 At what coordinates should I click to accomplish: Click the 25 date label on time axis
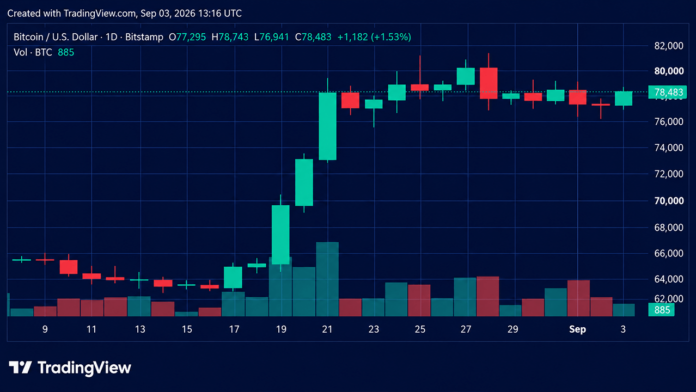click(x=420, y=329)
